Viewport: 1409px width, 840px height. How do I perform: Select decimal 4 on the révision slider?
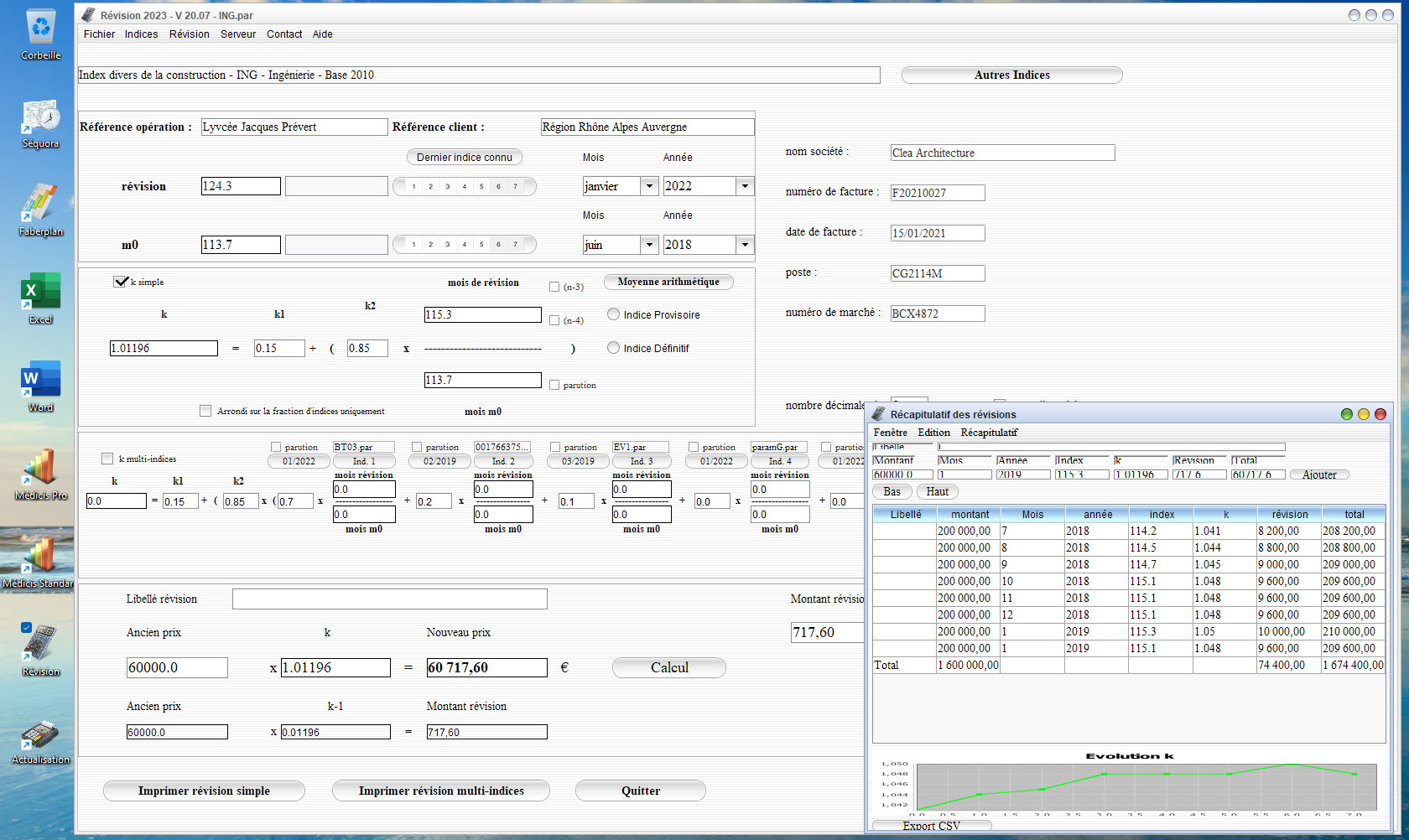(465, 186)
